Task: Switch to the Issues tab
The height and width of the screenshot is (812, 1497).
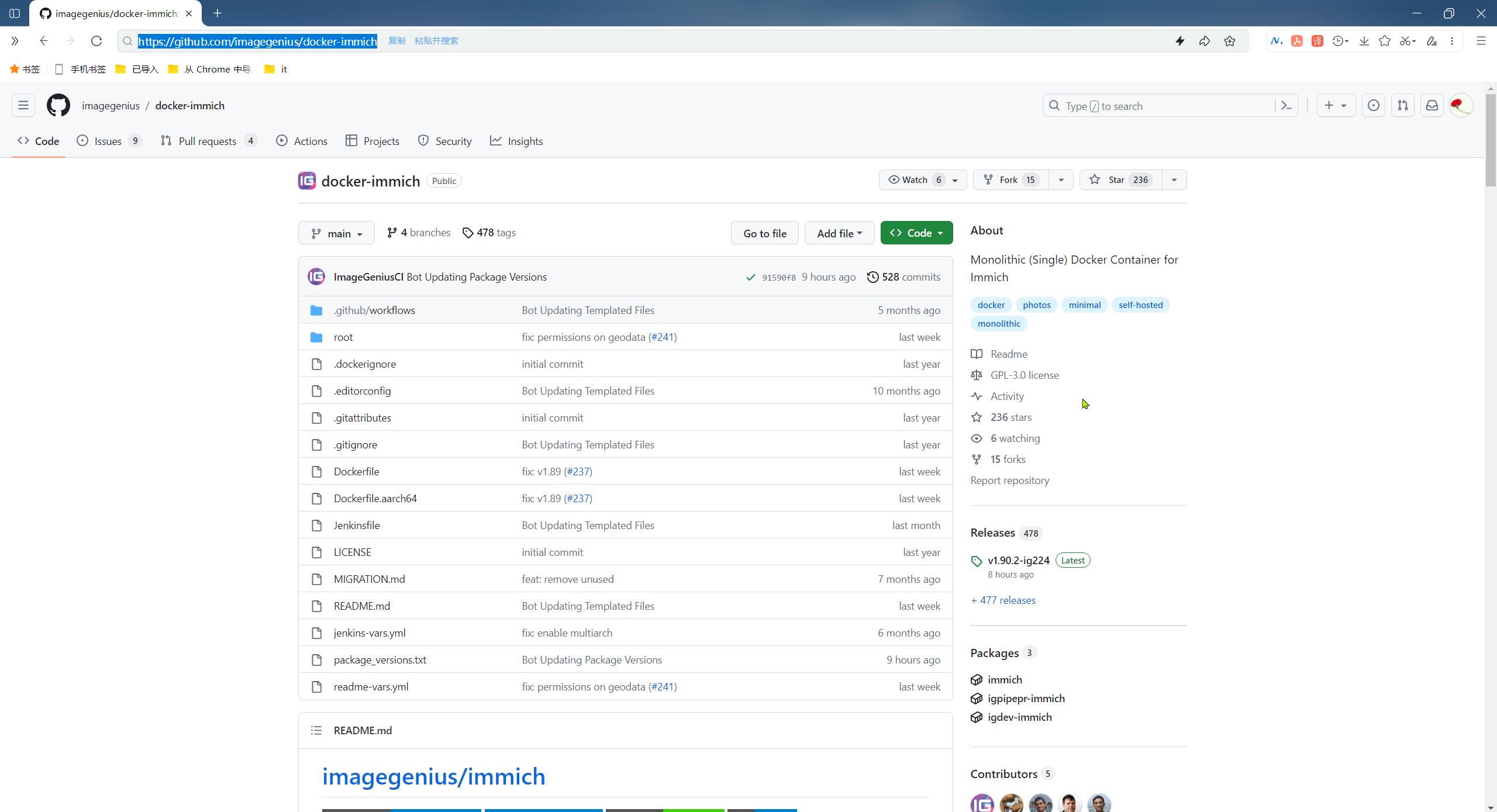Action: pyautogui.click(x=109, y=141)
